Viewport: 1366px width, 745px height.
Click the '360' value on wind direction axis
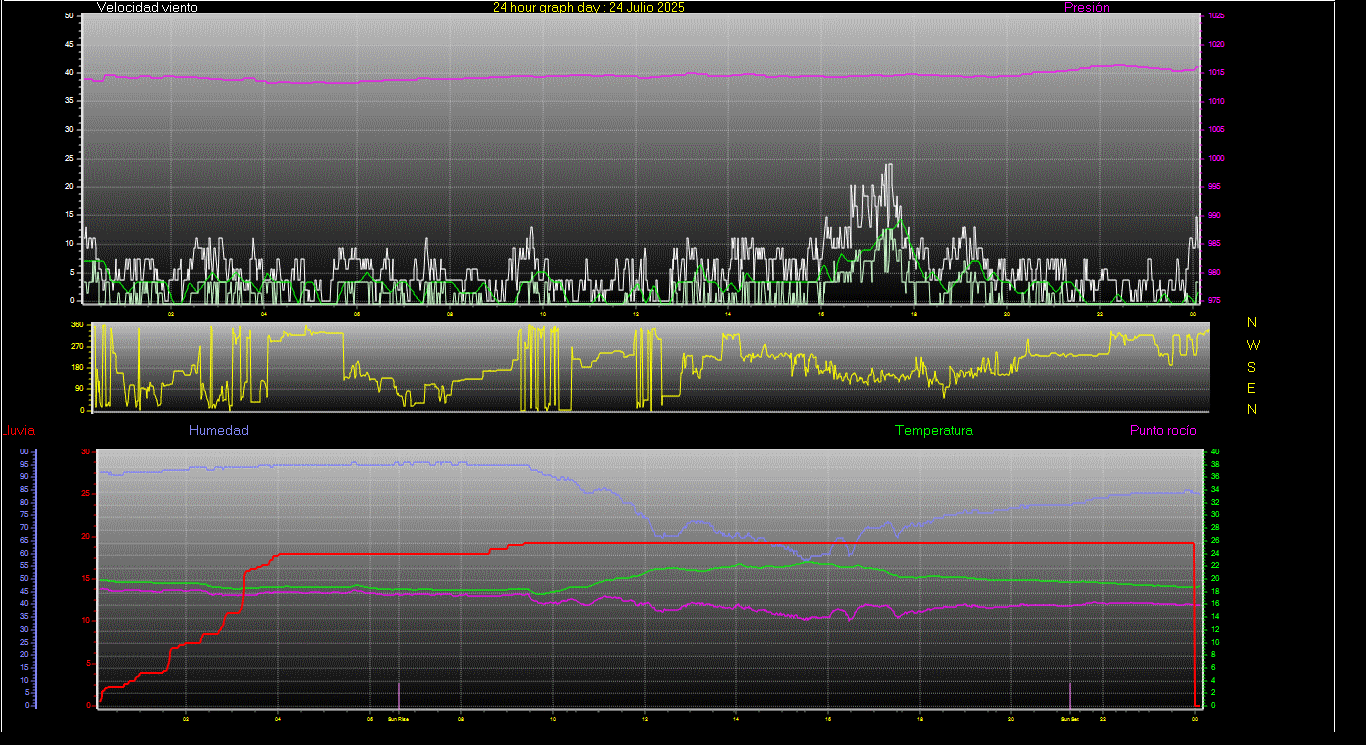pos(78,325)
